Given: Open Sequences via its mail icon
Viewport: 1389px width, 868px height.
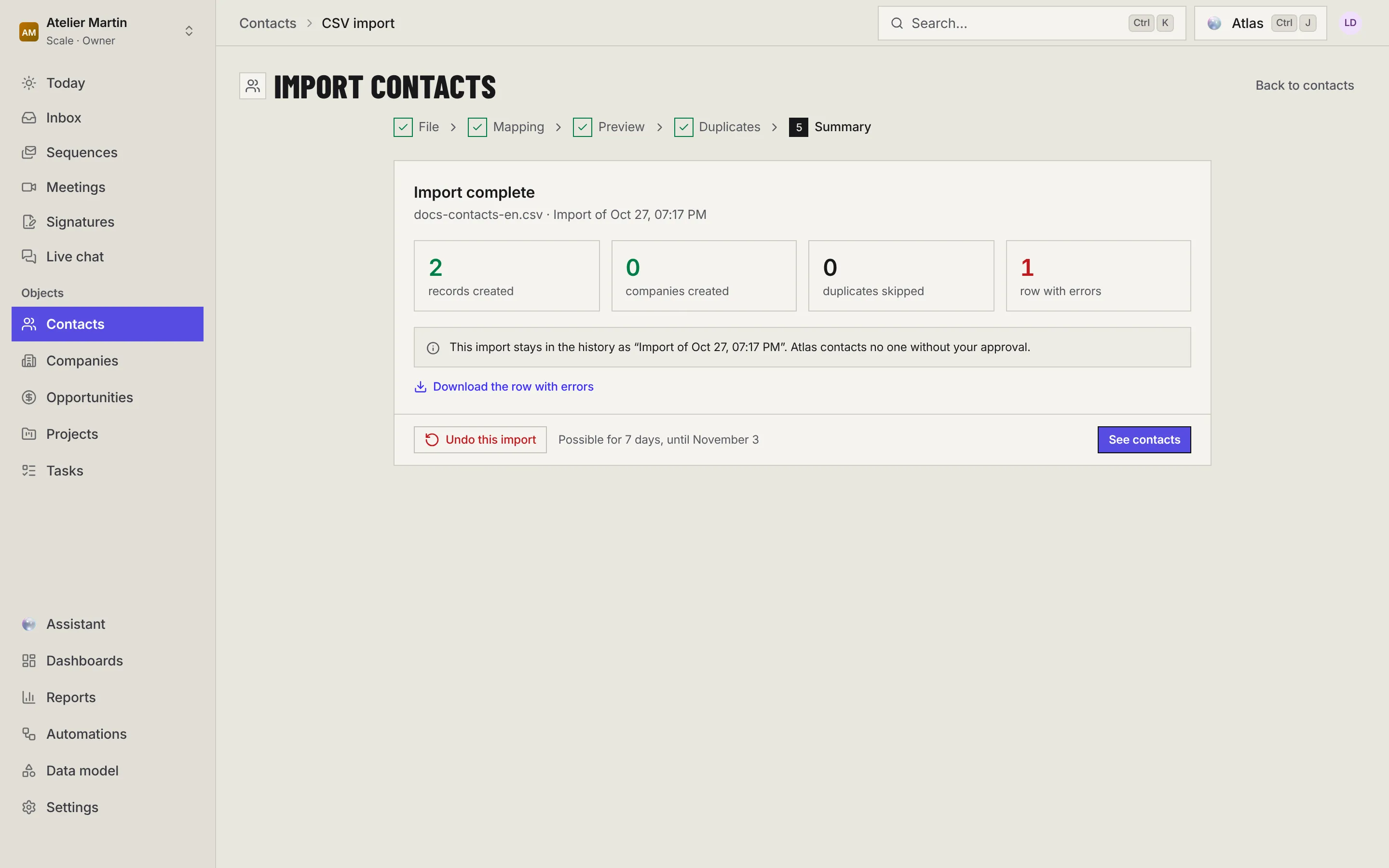Looking at the screenshot, I should pos(29,153).
